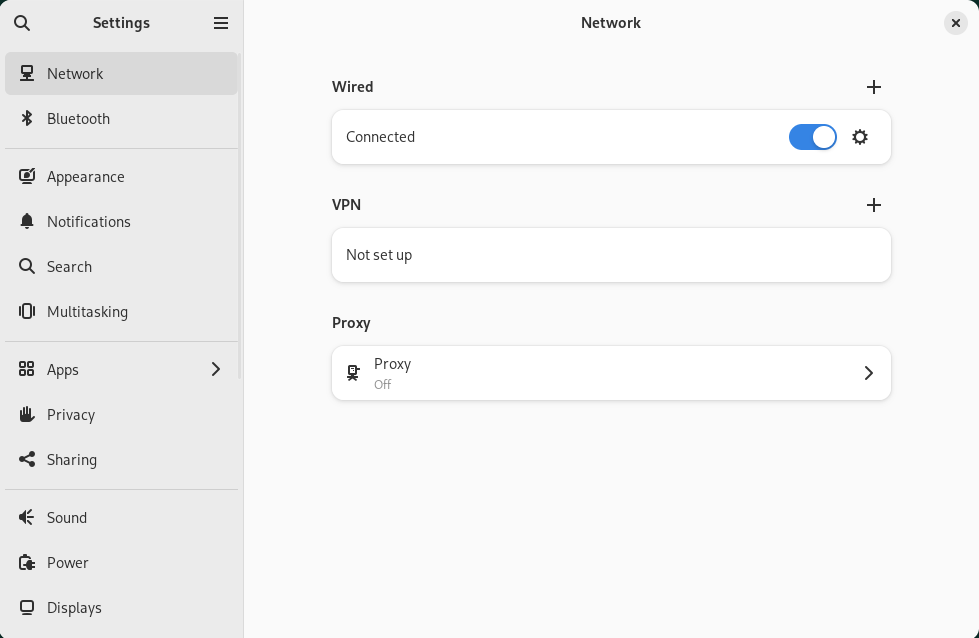Image resolution: width=979 pixels, height=638 pixels.
Task: Go to Multitasking settings panel
Action: click(87, 312)
